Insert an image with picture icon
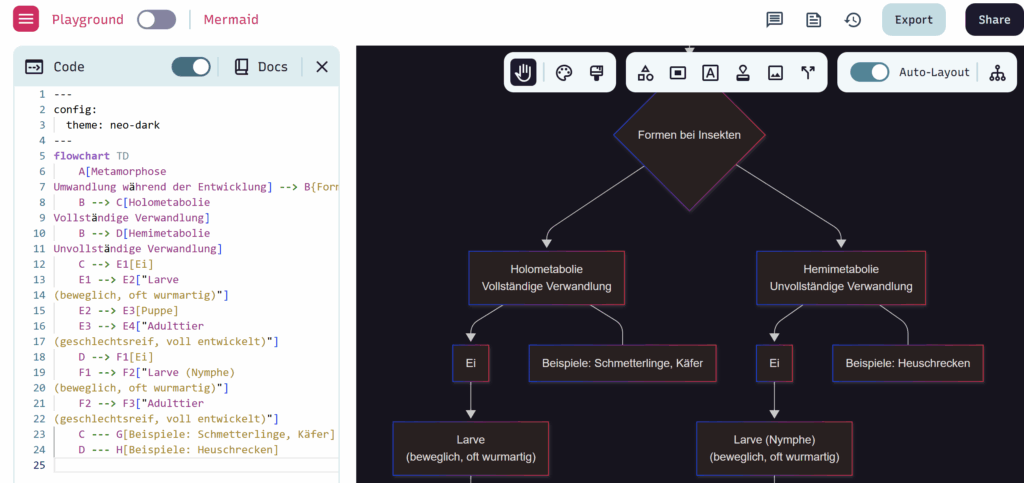 click(775, 72)
